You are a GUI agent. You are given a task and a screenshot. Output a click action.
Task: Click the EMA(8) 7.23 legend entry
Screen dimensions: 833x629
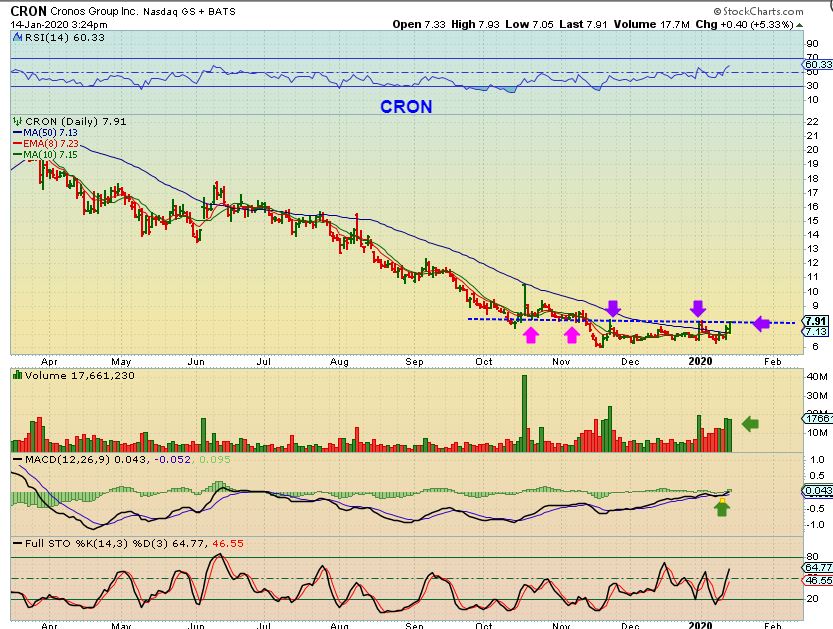tap(51, 144)
